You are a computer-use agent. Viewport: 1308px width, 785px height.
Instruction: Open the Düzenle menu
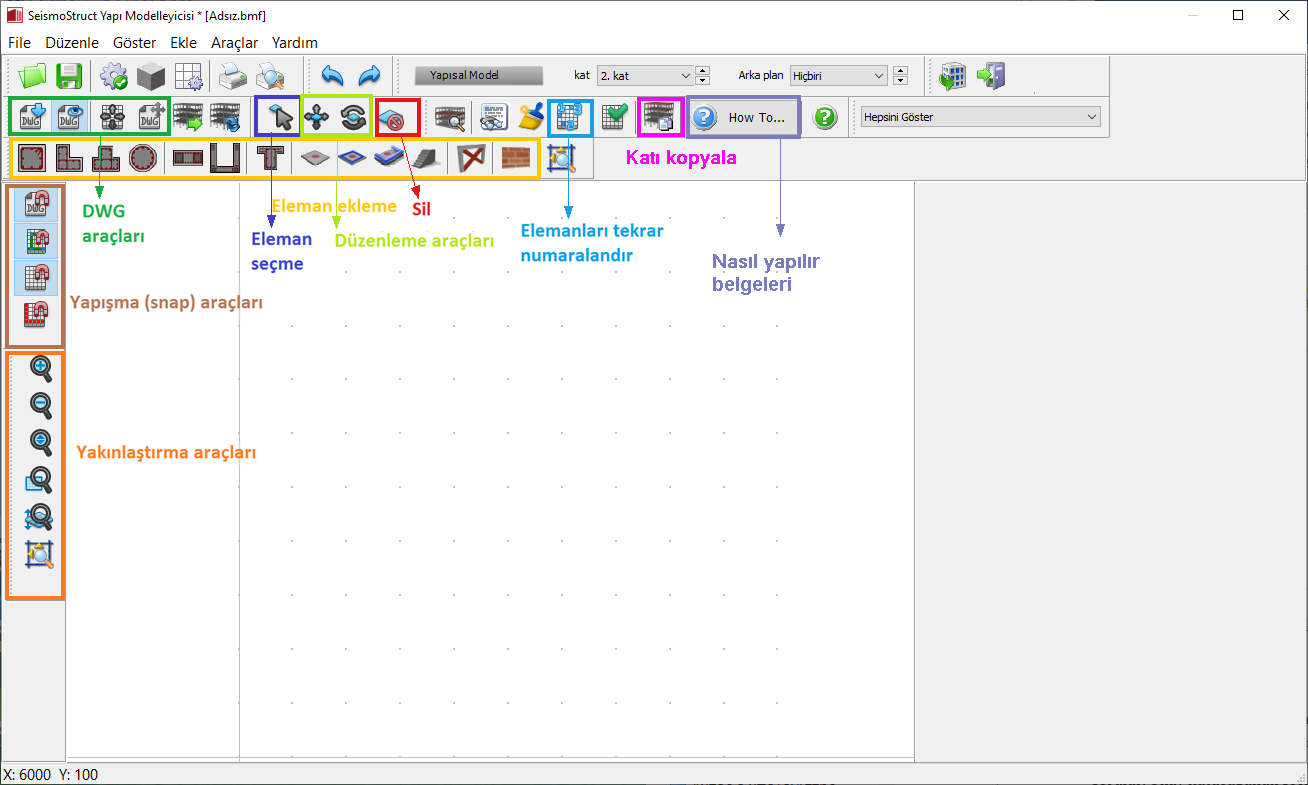pyautogui.click(x=72, y=43)
